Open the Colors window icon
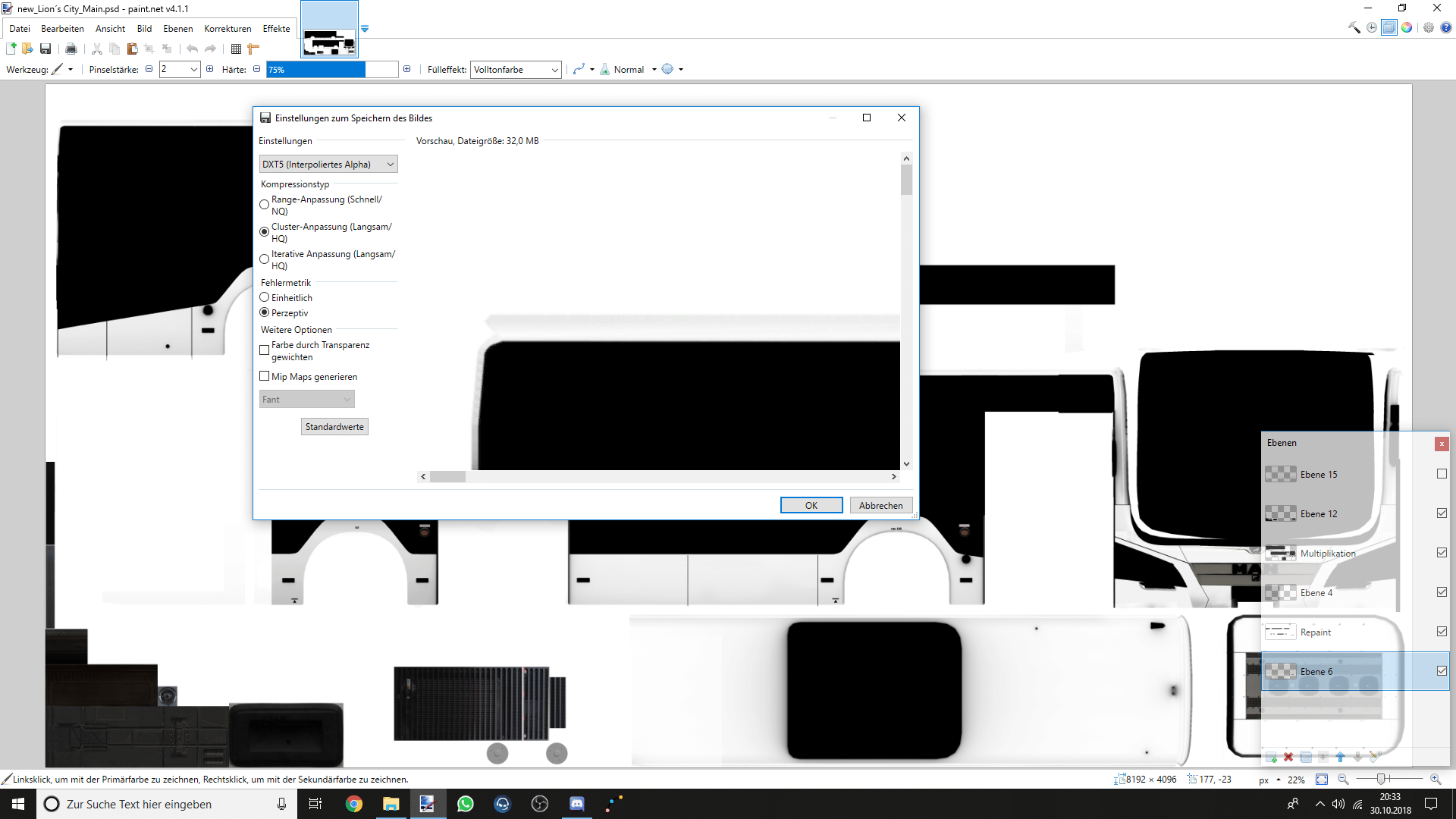The width and height of the screenshot is (1456, 819). point(1407,27)
